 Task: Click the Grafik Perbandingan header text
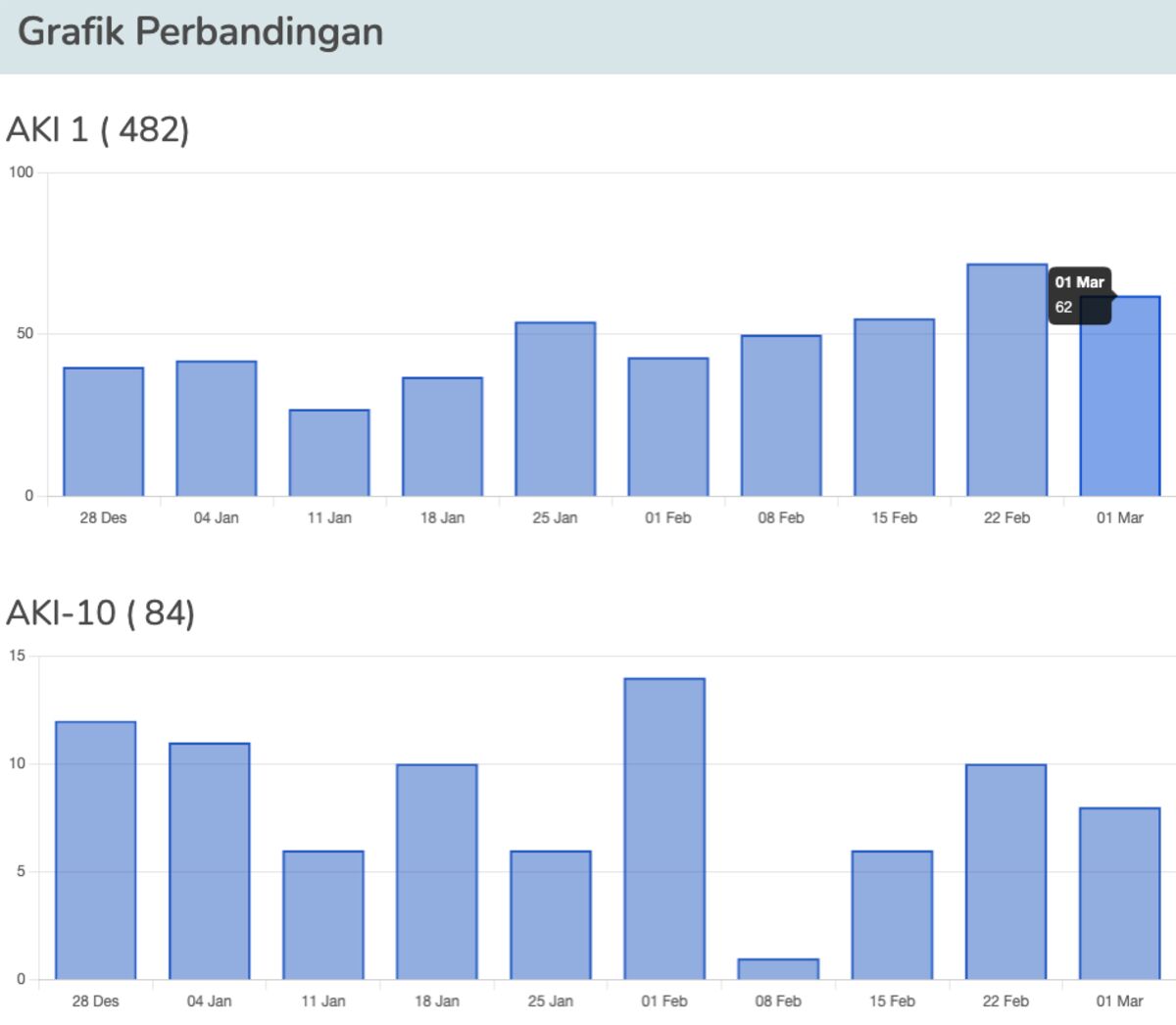click(201, 31)
